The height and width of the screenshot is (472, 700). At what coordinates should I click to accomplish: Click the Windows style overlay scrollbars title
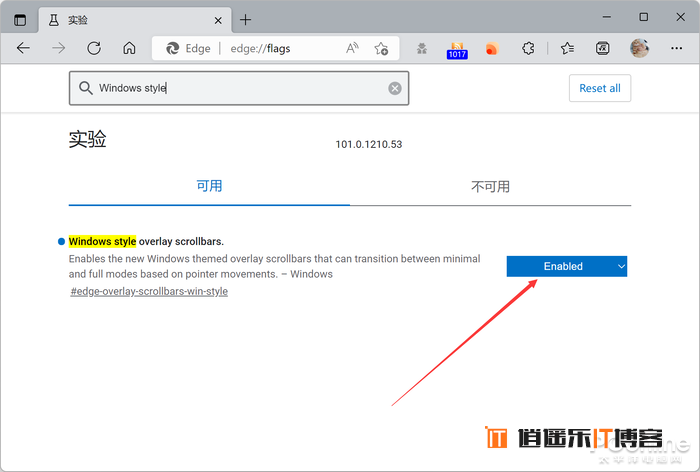tap(146, 242)
